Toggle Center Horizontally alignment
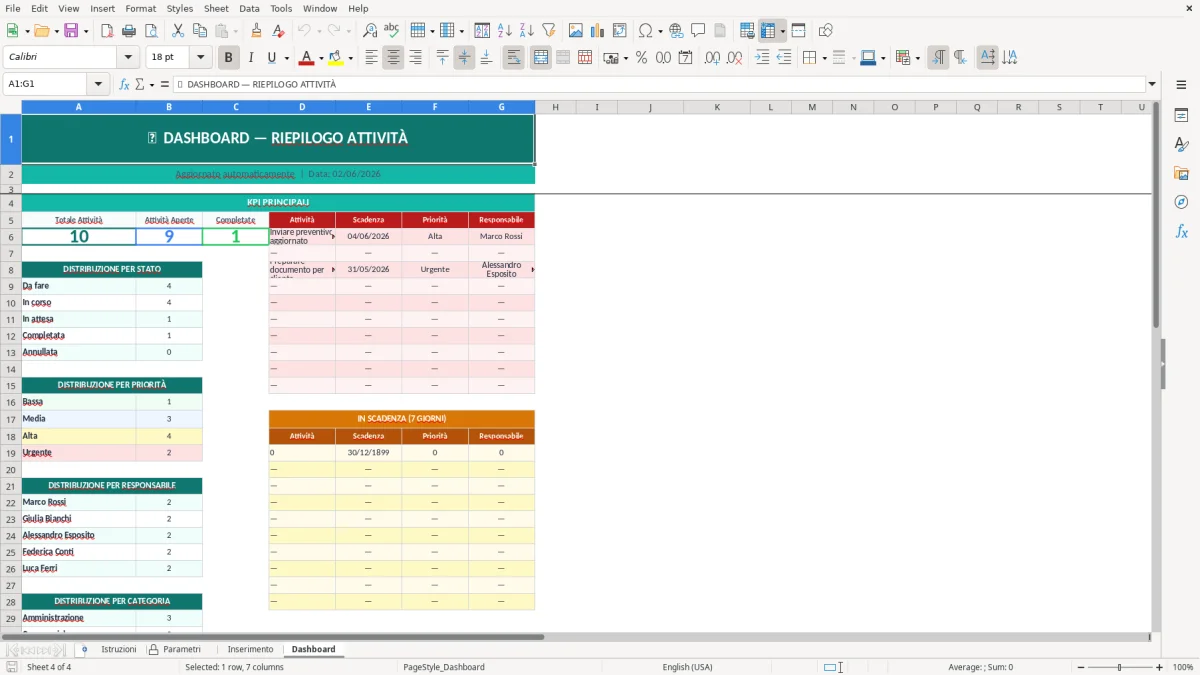The image size is (1200, 675). coord(393,58)
